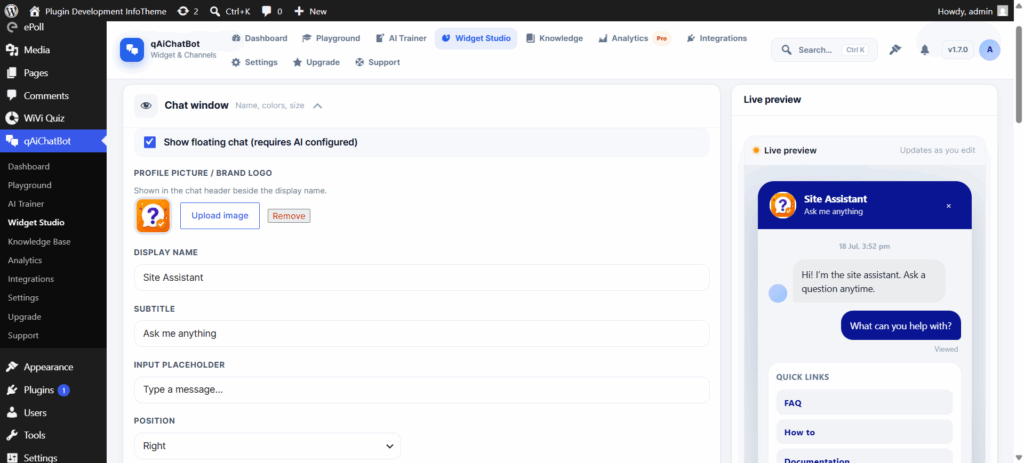Click the Display Name input field
Screen dimensions: 1024x463
coord(421,278)
